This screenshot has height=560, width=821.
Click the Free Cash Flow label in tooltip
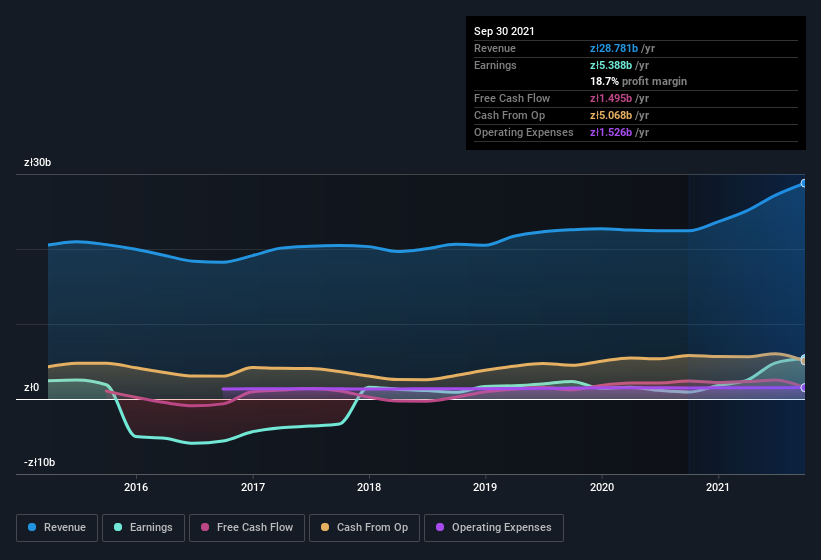(512, 98)
